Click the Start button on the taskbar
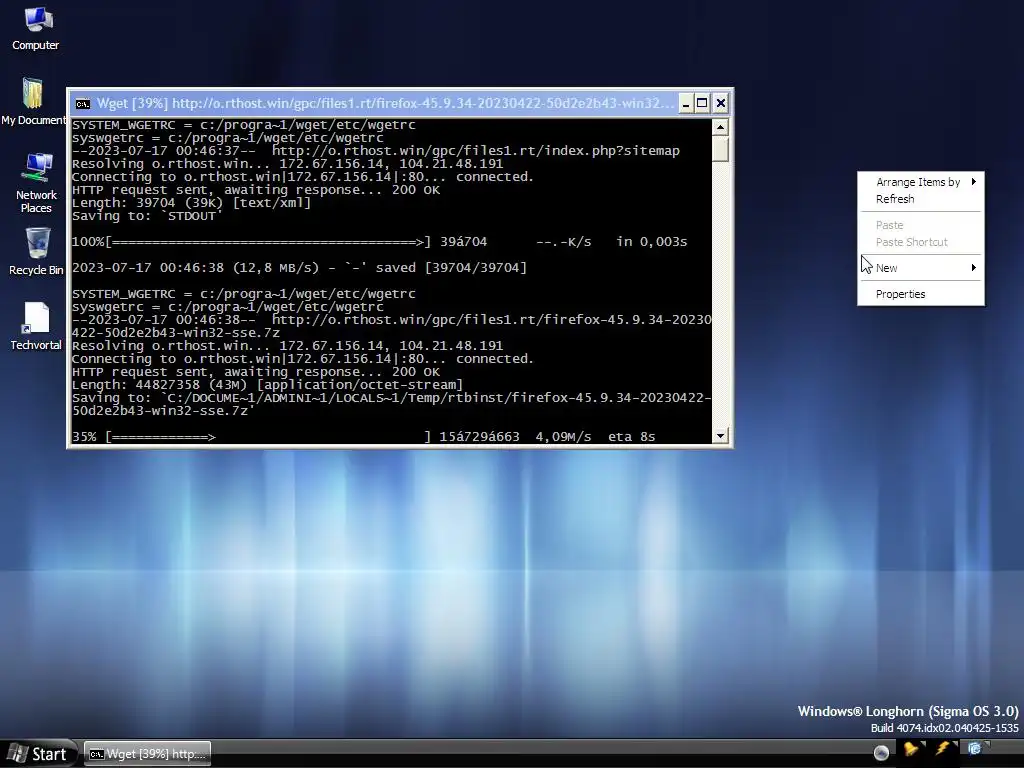Image resolution: width=1024 pixels, height=768 pixels. pyautogui.click(x=39, y=754)
